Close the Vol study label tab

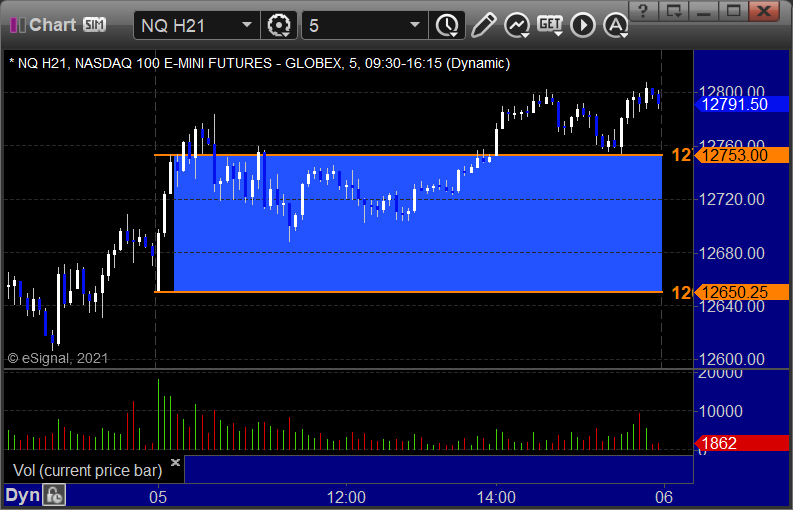pyautogui.click(x=175, y=462)
